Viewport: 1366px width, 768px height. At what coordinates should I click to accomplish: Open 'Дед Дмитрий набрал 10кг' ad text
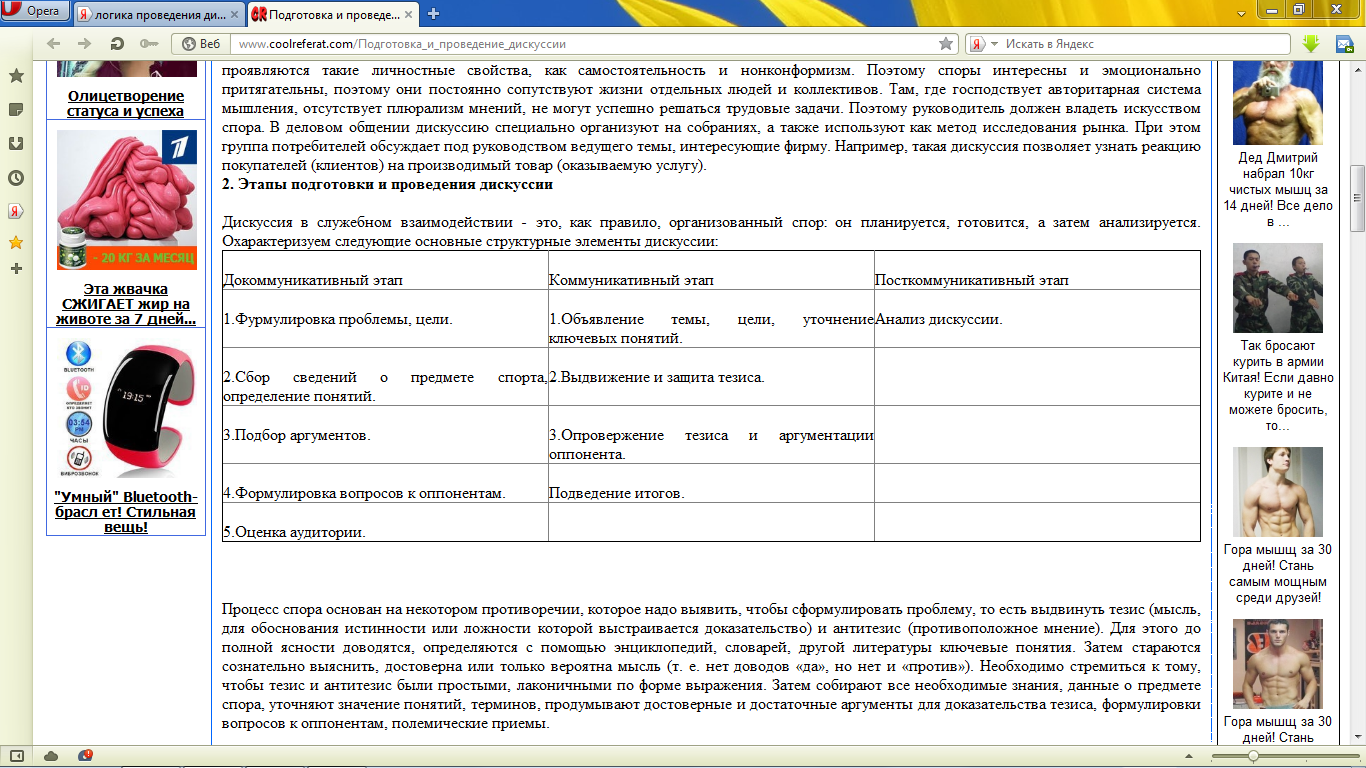point(1278,190)
